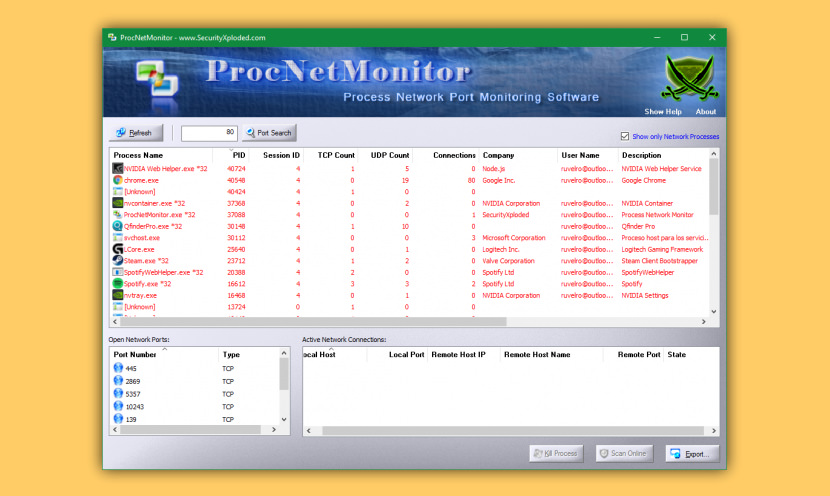
Task: Click the pirate shield logo in the banner
Action: click(x=690, y=78)
